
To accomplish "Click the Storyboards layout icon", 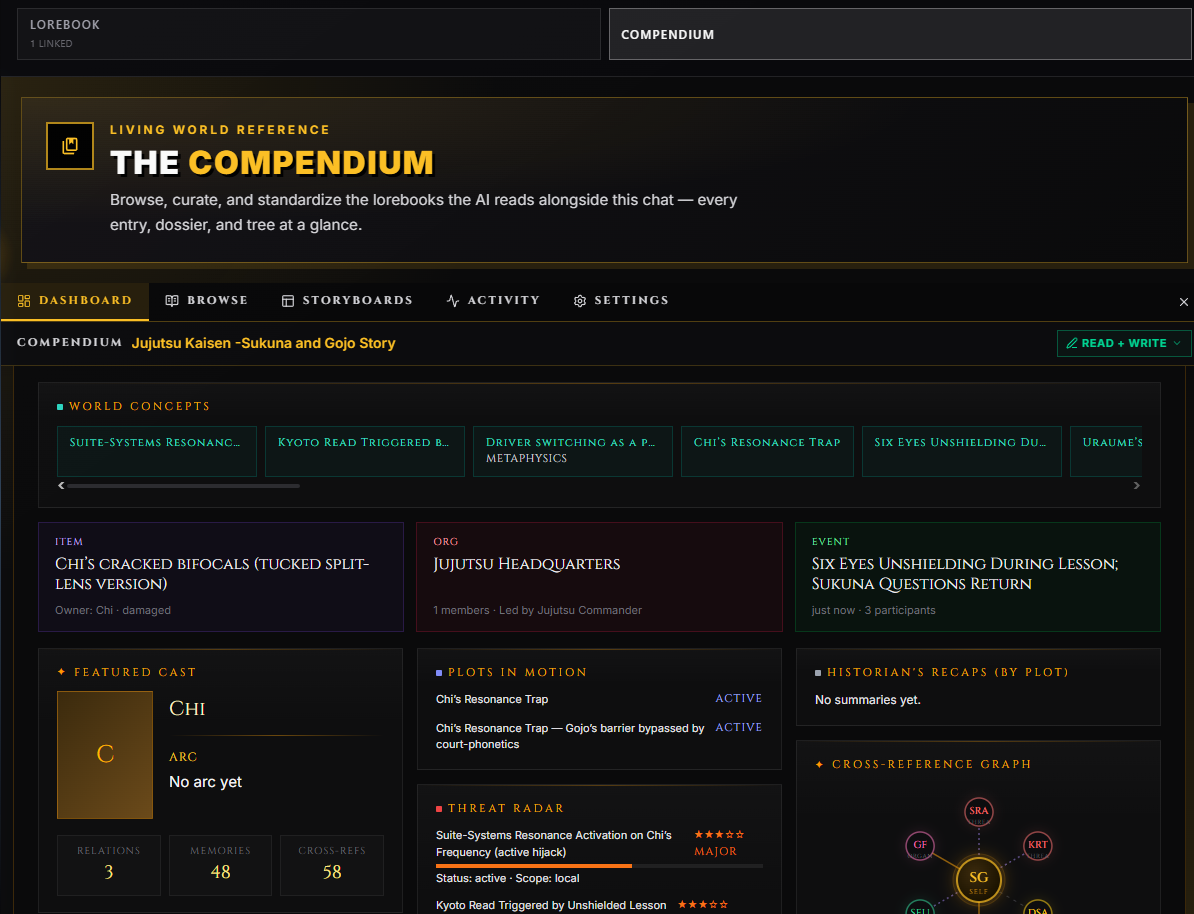I will click(288, 301).
